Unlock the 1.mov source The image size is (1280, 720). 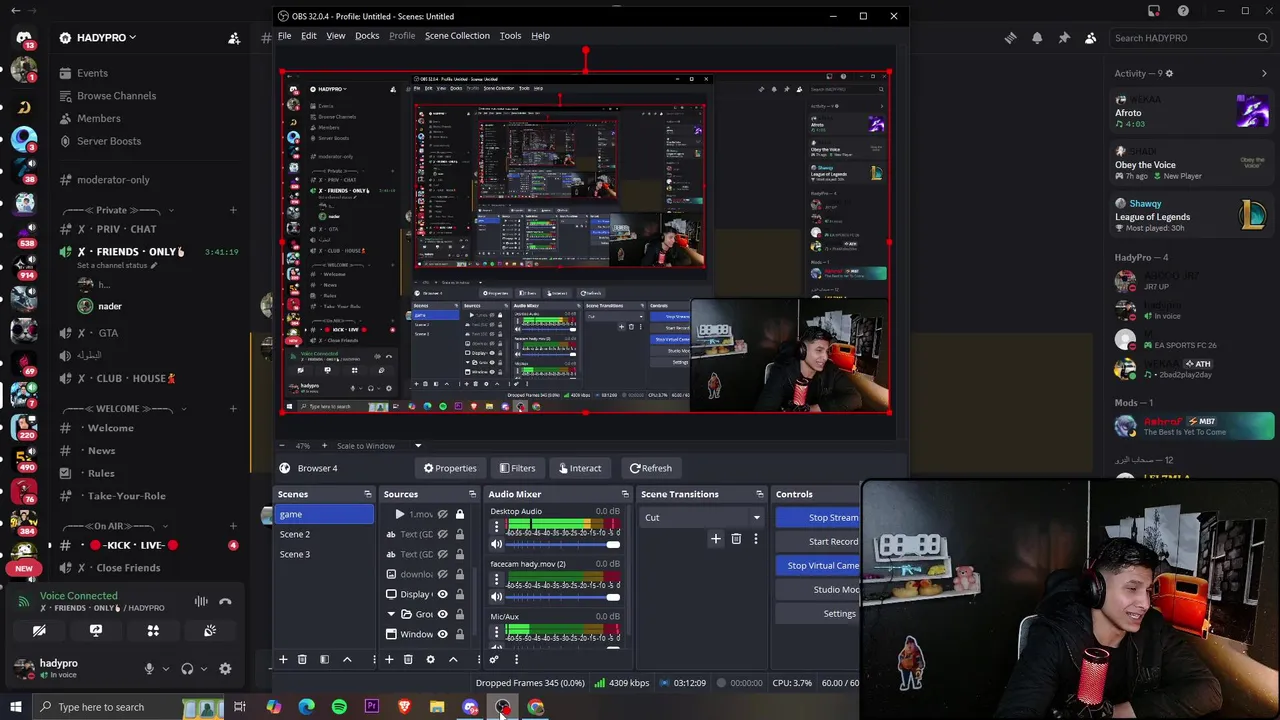pyautogui.click(x=460, y=514)
